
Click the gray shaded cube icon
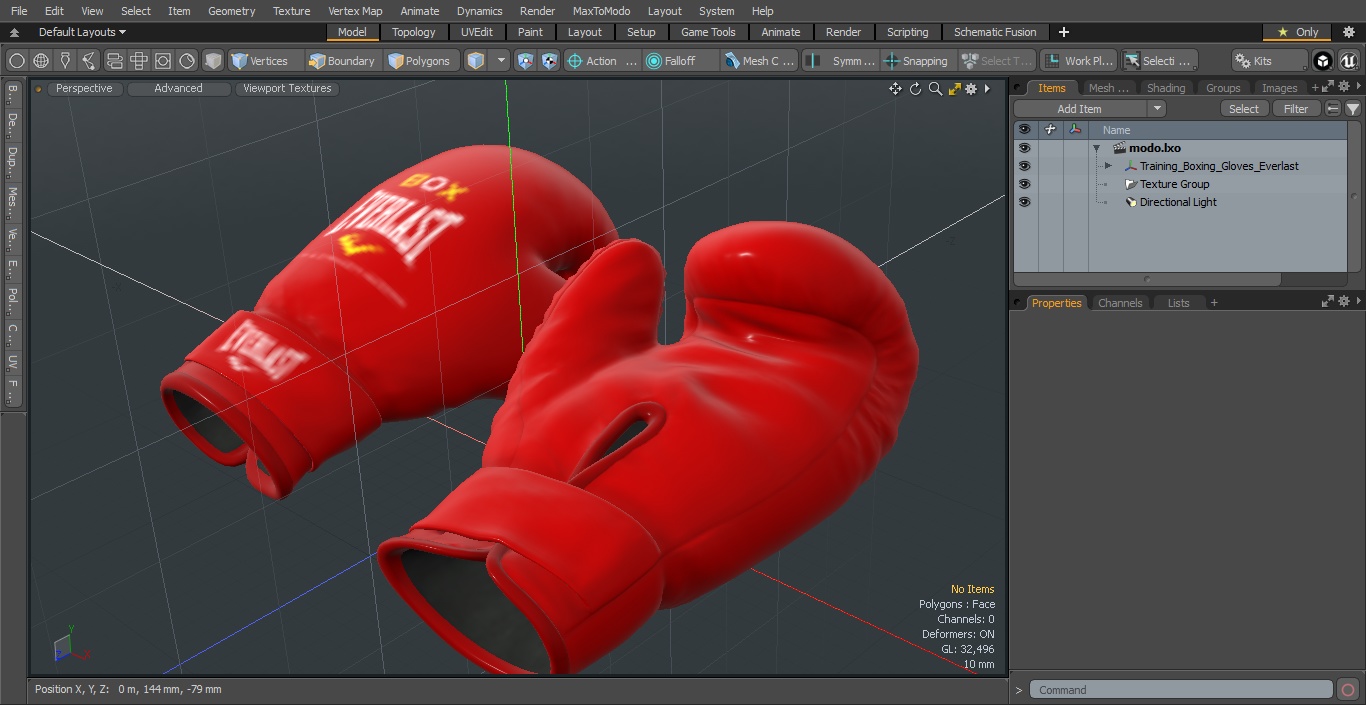pyautogui.click(x=212, y=61)
